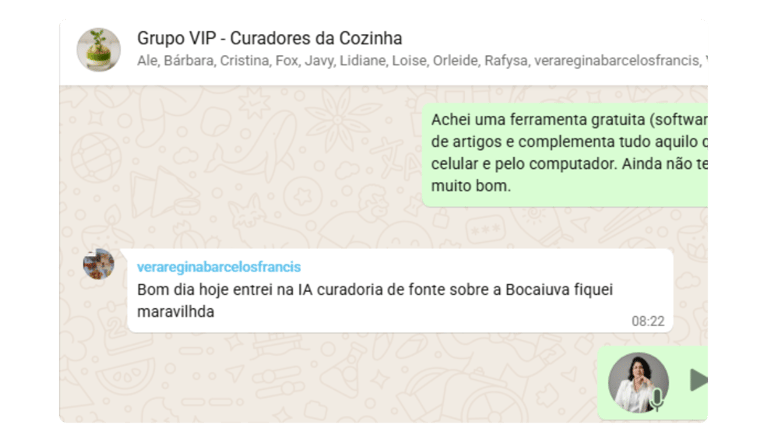Viewport: 768px width, 442px height.
Task: Open verareginabarcelosfrancis's small avatar beside the message
Action: pyautogui.click(x=98, y=264)
